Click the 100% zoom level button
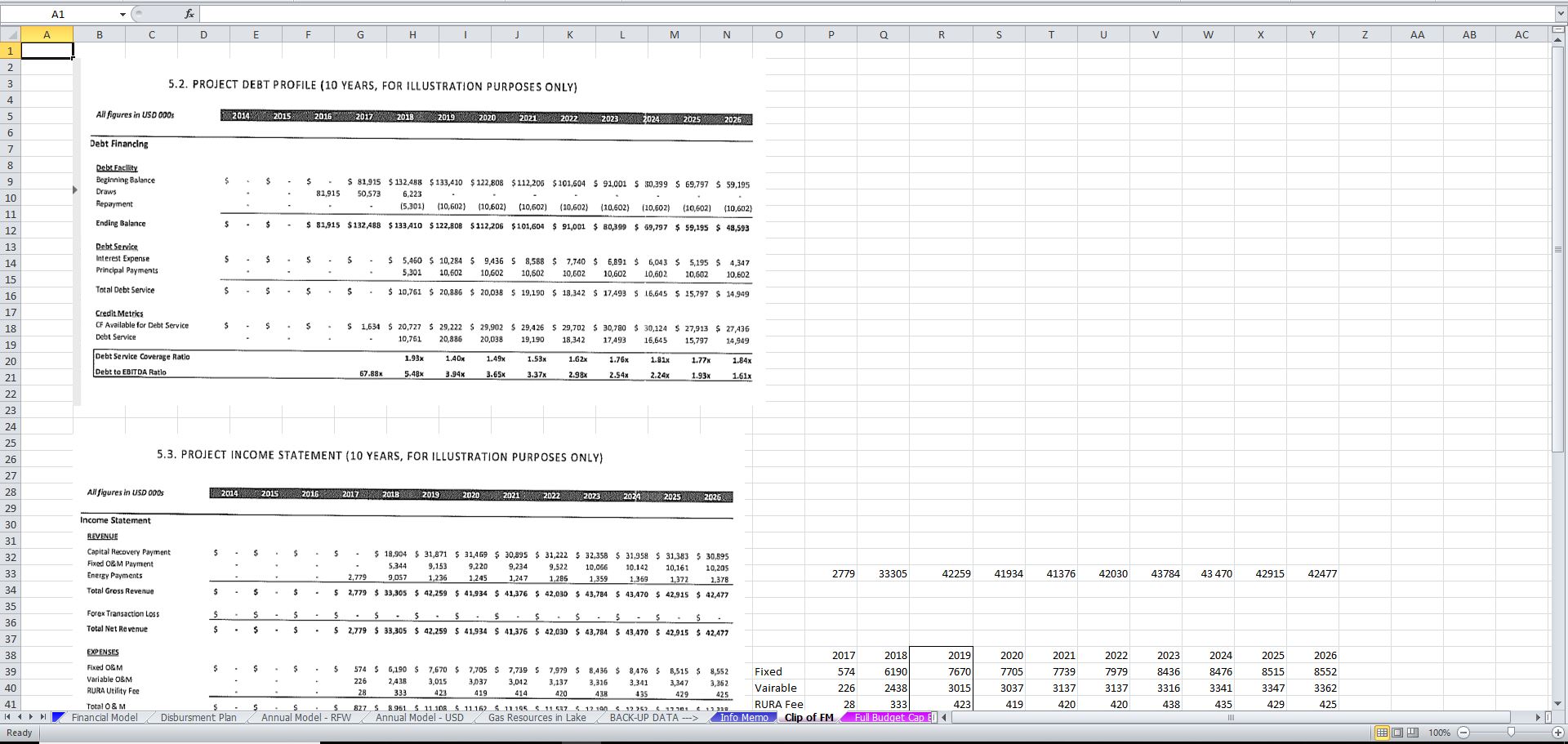 click(1440, 733)
